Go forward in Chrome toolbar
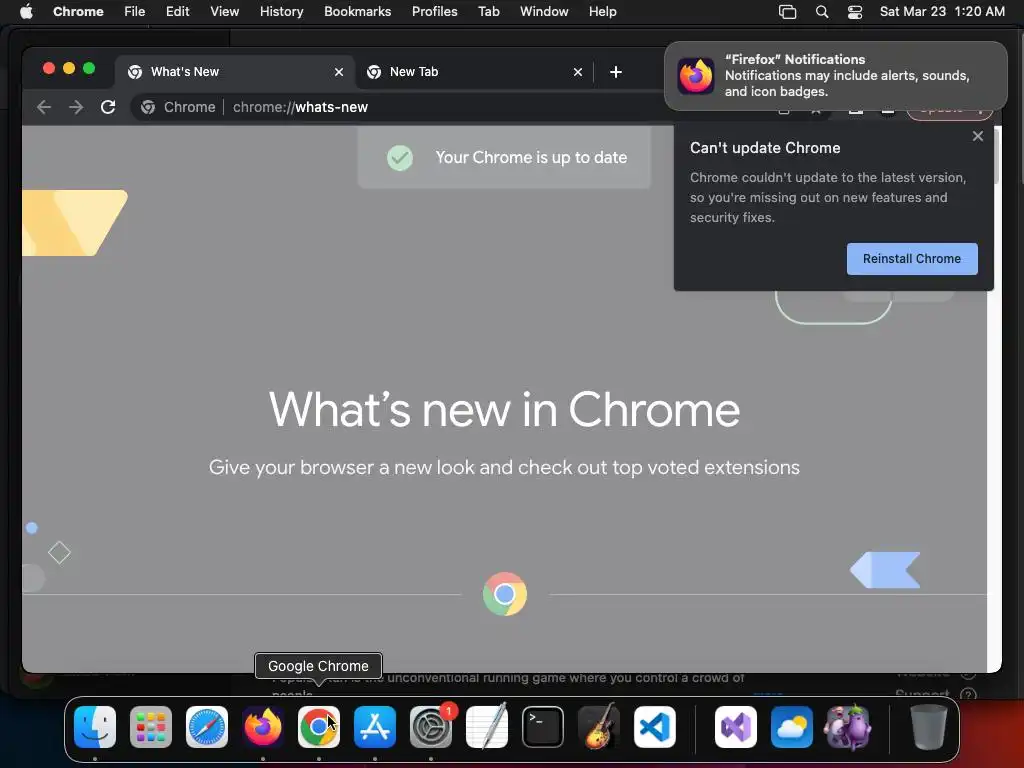Image resolution: width=1024 pixels, height=768 pixels. tap(76, 107)
